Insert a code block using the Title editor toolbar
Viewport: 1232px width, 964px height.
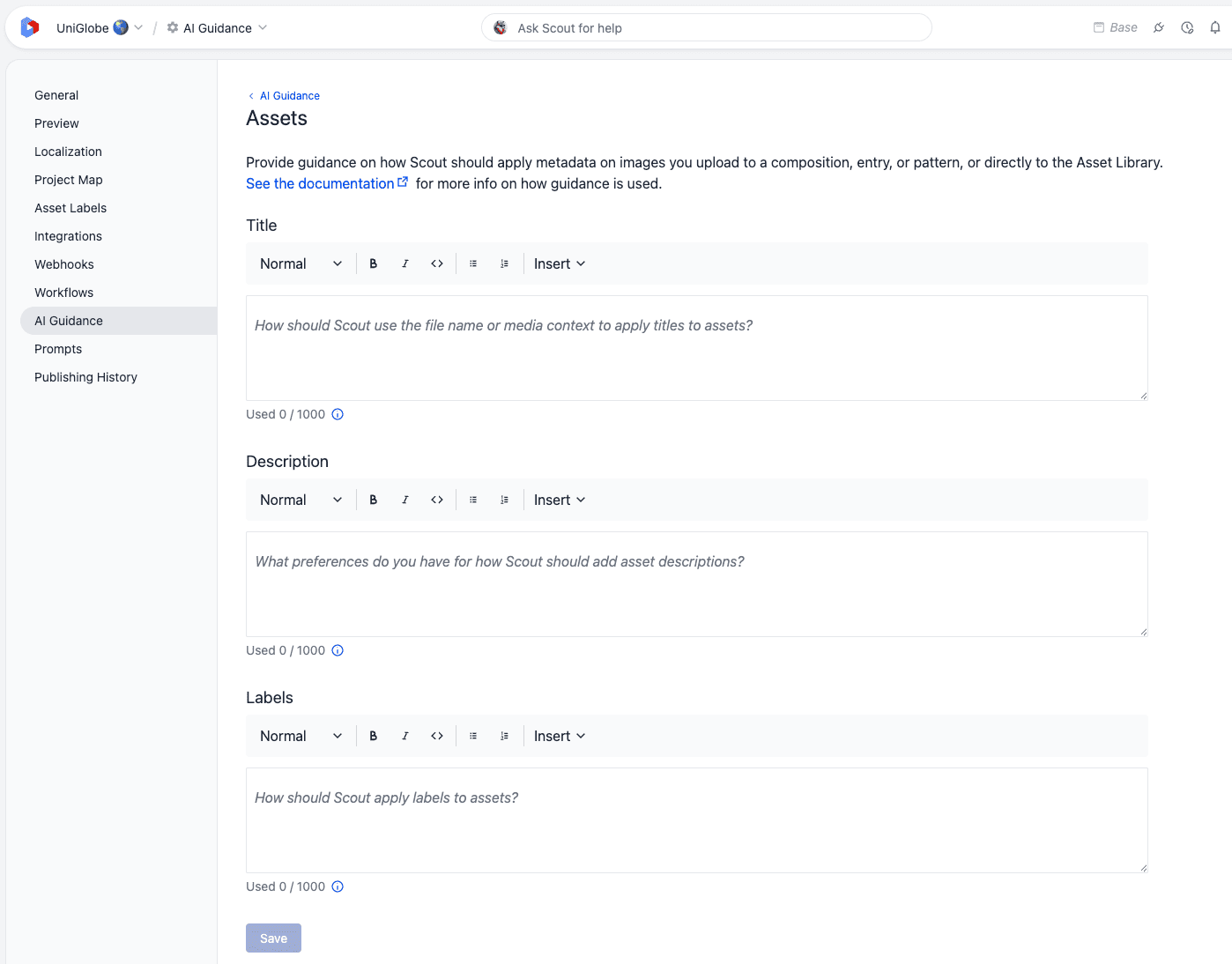click(436, 263)
